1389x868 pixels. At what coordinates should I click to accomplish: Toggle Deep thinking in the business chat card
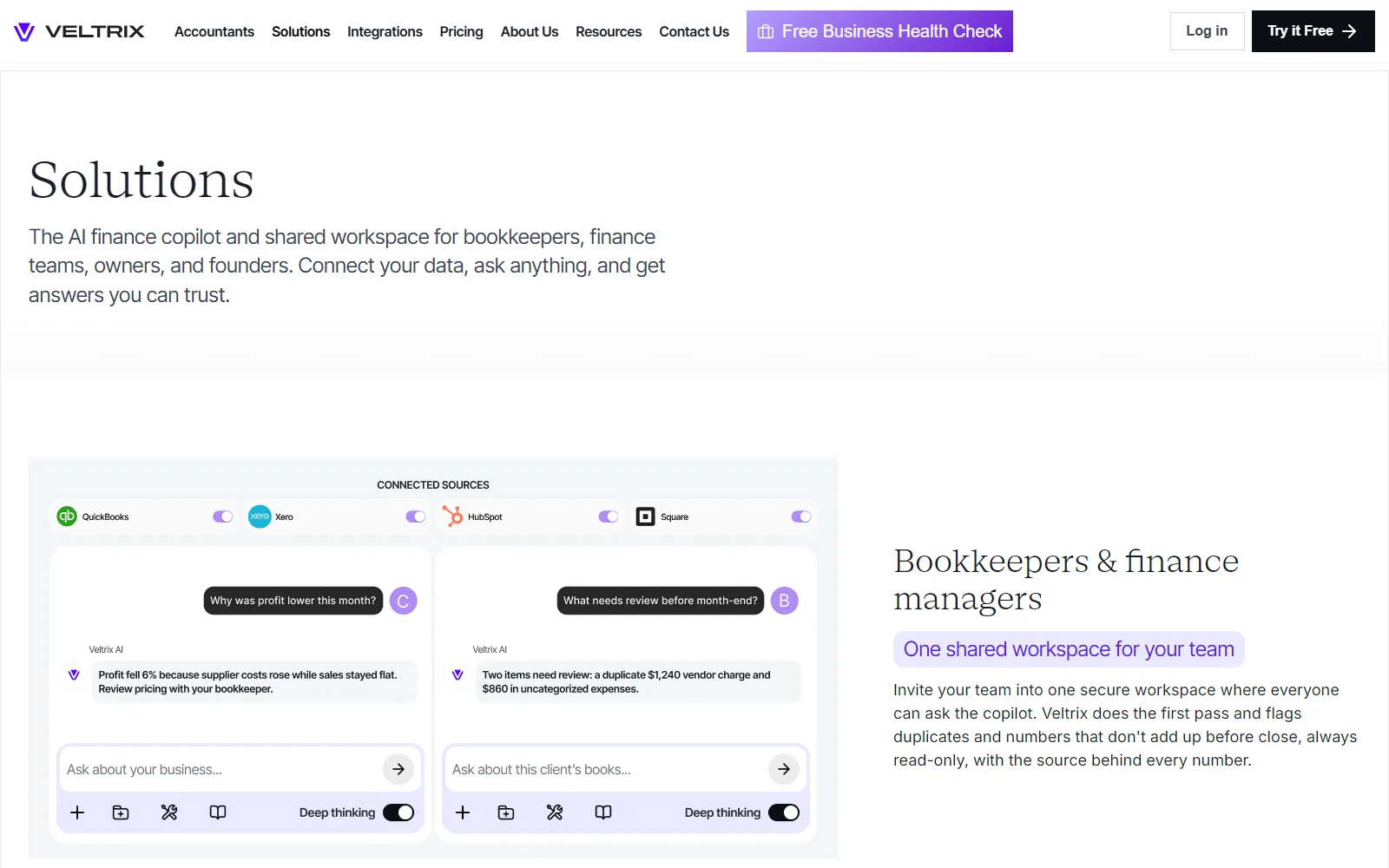398,812
